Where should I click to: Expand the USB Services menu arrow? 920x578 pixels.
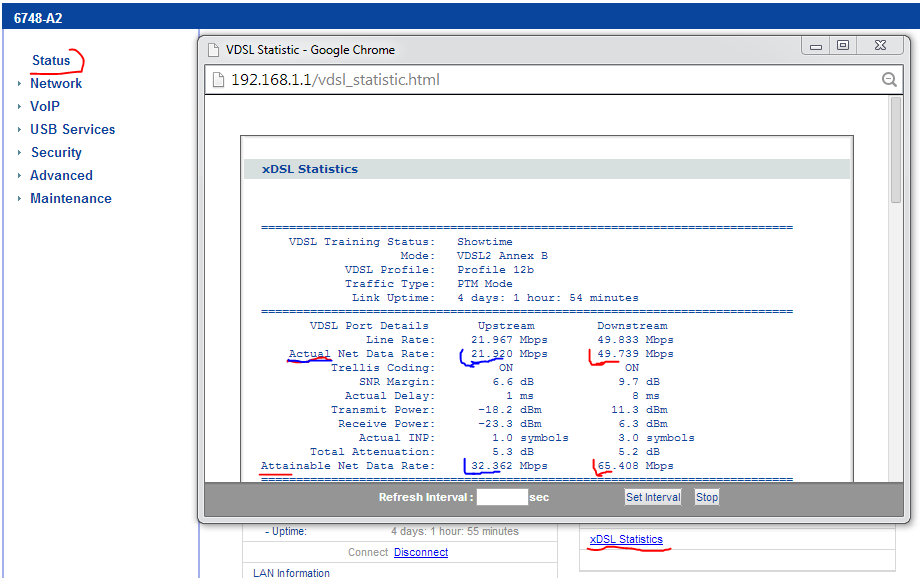19,130
